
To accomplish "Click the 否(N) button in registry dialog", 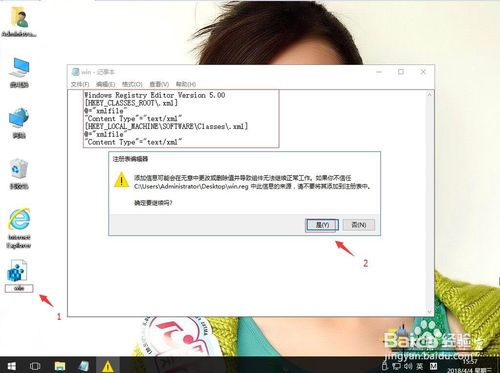I will tap(359, 225).
